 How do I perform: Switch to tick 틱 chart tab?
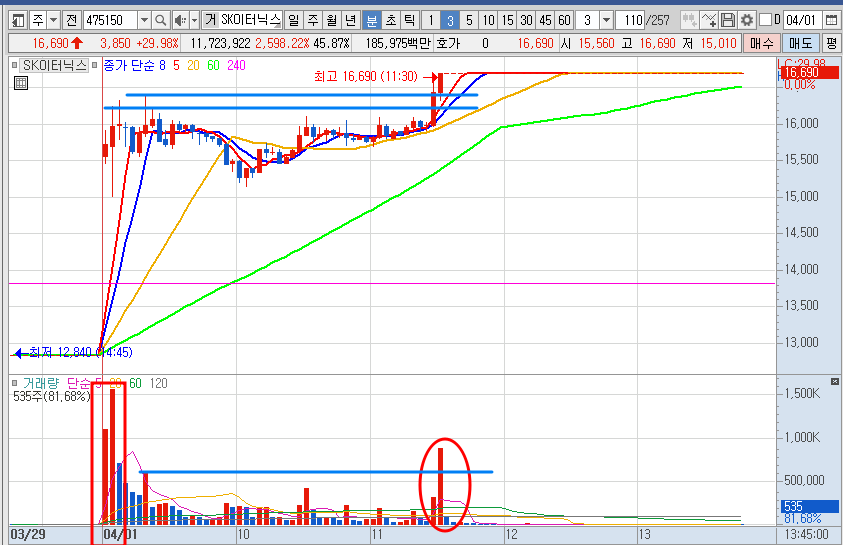(409, 20)
